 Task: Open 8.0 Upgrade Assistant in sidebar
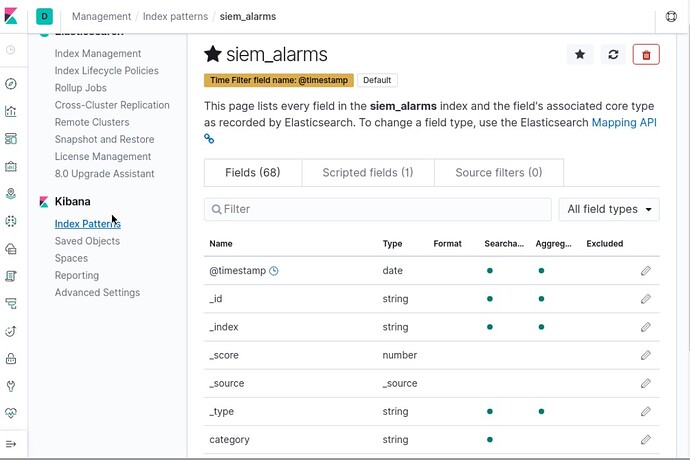[x=104, y=173]
